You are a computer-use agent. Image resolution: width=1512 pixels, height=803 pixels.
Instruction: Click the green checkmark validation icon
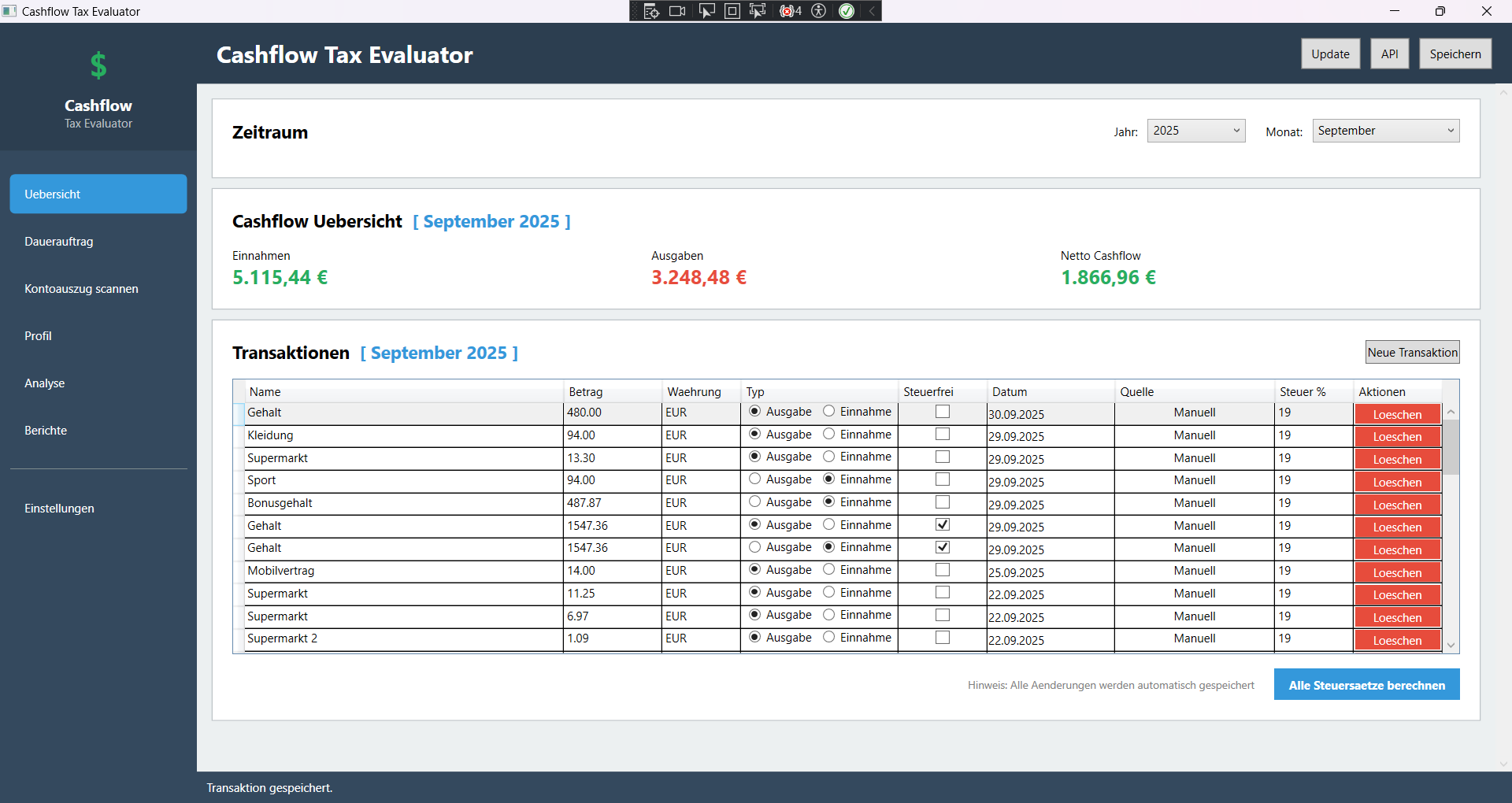[847, 11]
